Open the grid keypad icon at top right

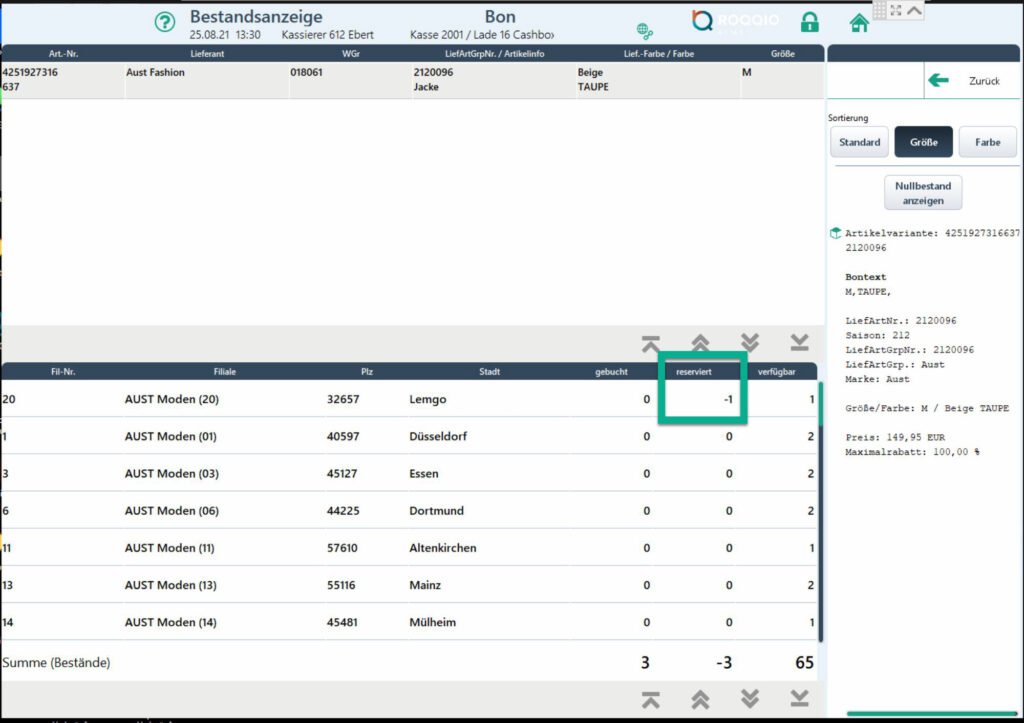[x=880, y=10]
